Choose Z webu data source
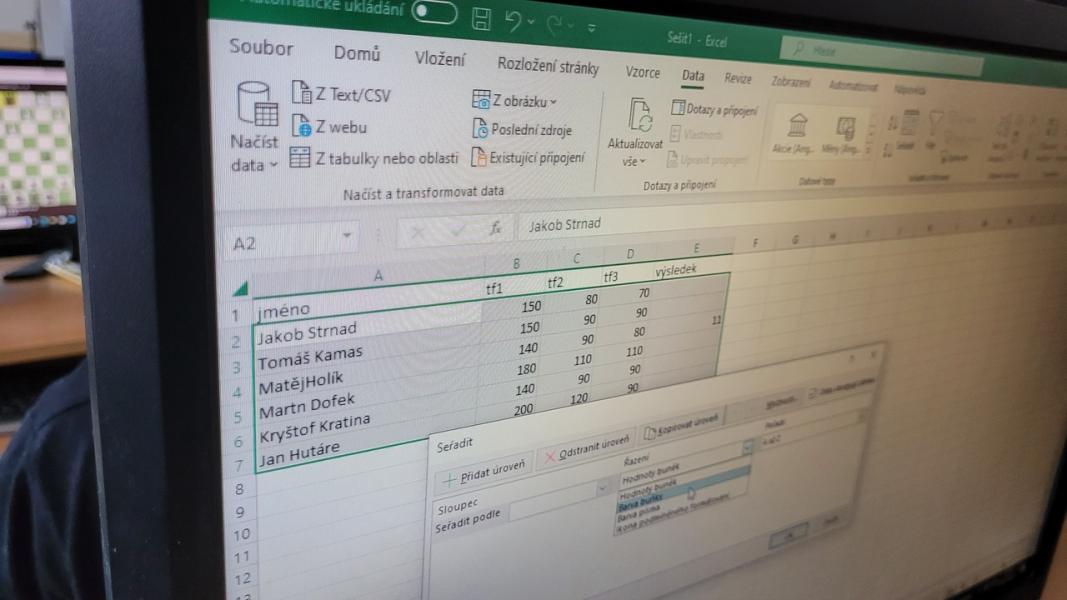The width and height of the screenshot is (1067, 600). (330, 127)
